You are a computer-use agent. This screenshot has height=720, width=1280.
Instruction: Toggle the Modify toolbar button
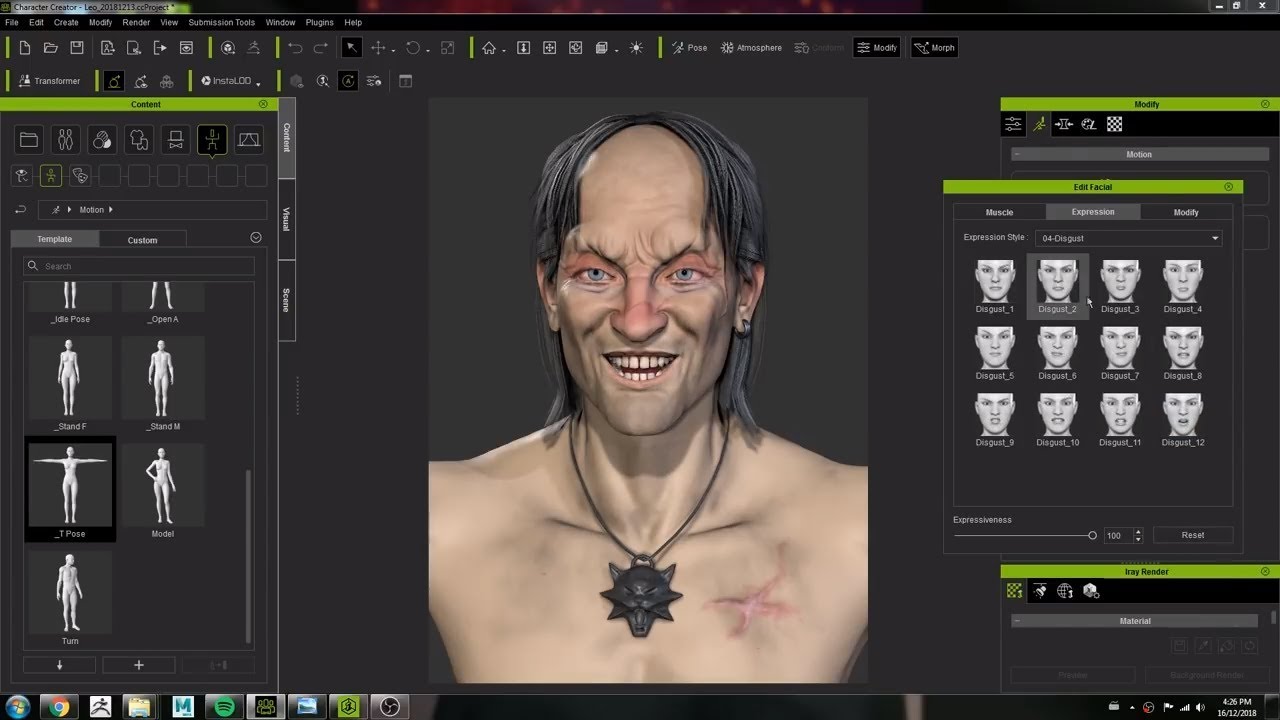[x=877, y=48]
